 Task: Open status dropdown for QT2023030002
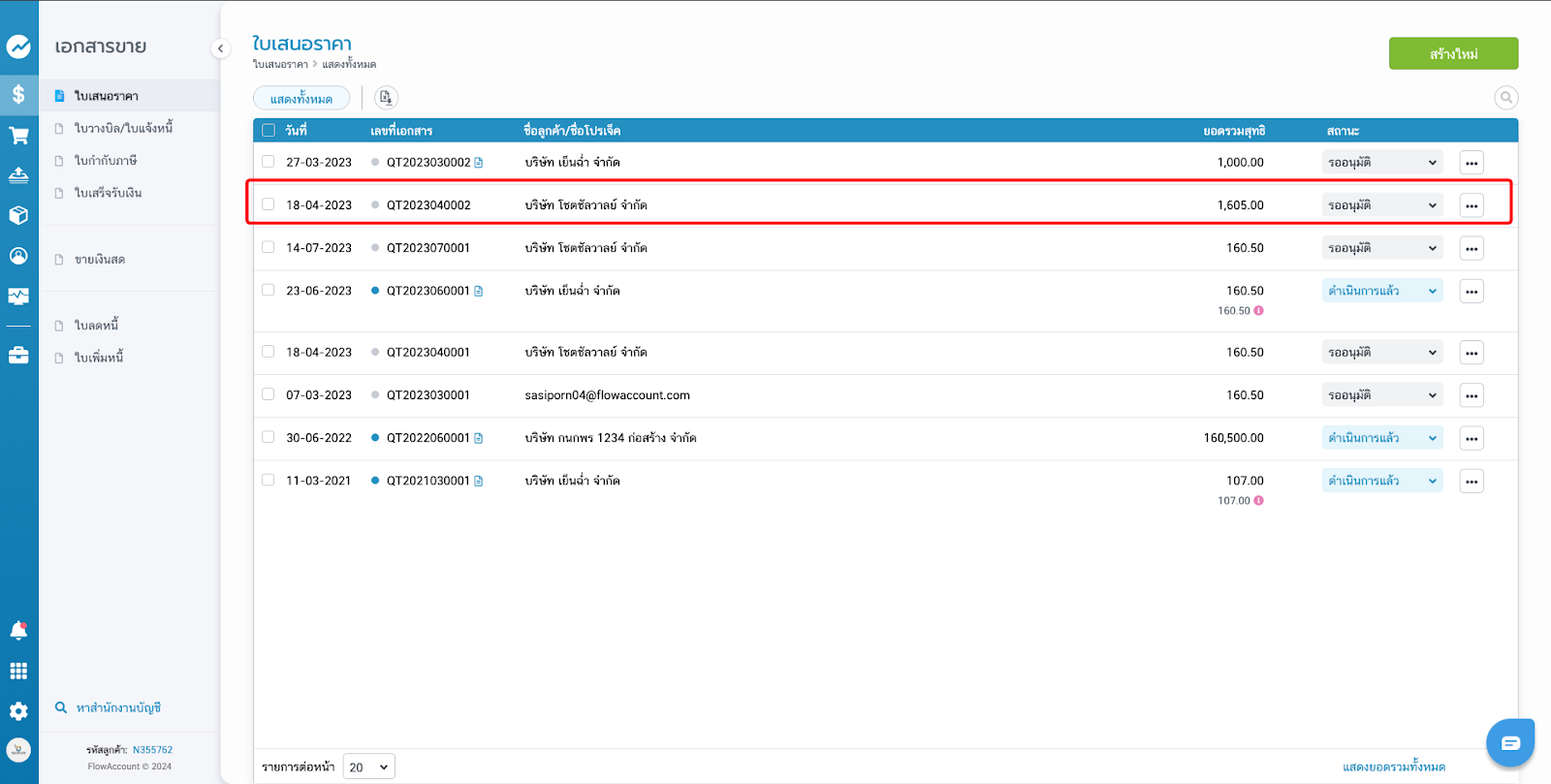tap(1381, 163)
